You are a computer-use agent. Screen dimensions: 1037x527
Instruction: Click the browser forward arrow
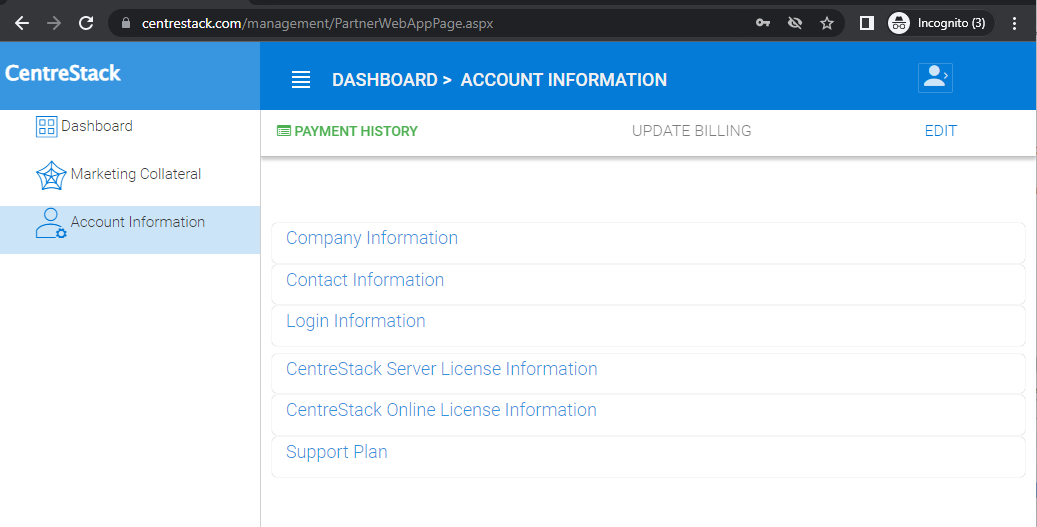[x=54, y=23]
